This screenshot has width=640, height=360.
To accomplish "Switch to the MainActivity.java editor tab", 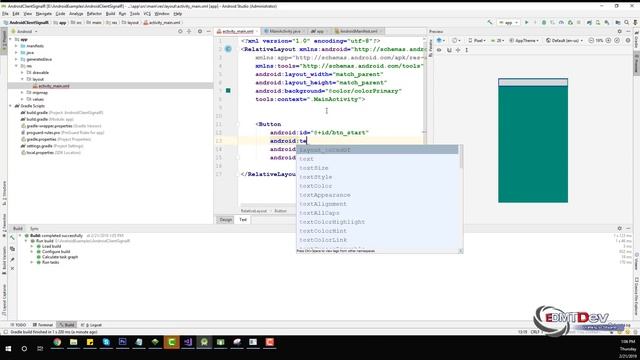I will click(x=284, y=31).
